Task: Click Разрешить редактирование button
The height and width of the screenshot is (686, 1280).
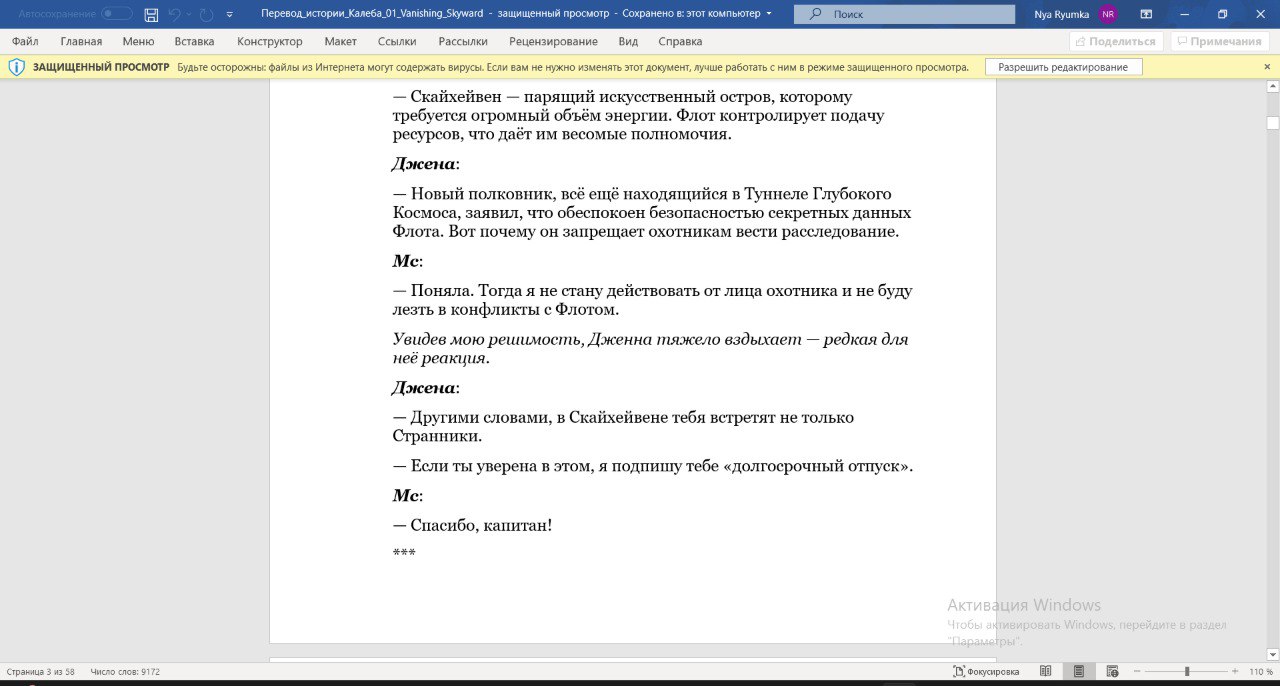Action: point(1063,67)
